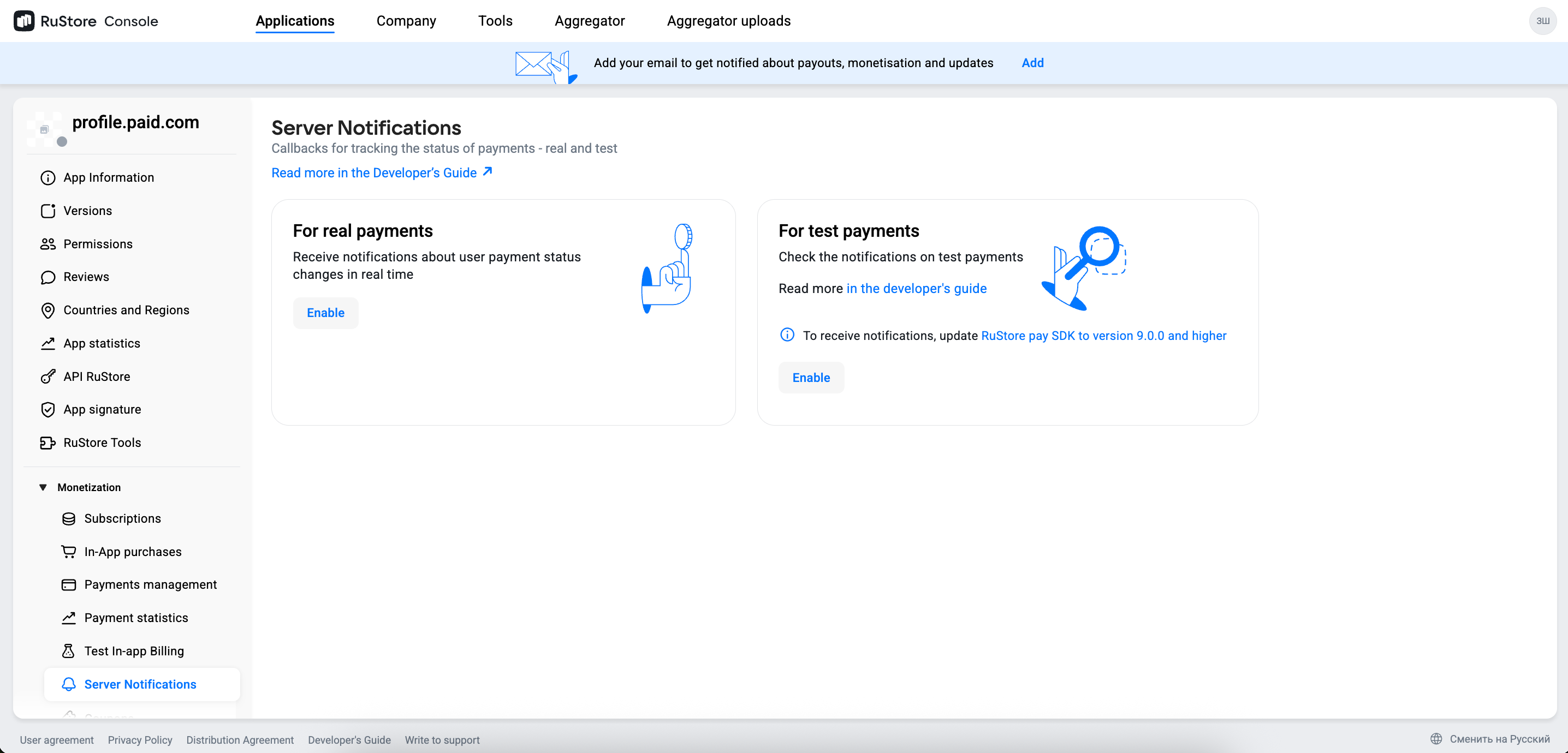Click Add to set notification email

[1032, 63]
